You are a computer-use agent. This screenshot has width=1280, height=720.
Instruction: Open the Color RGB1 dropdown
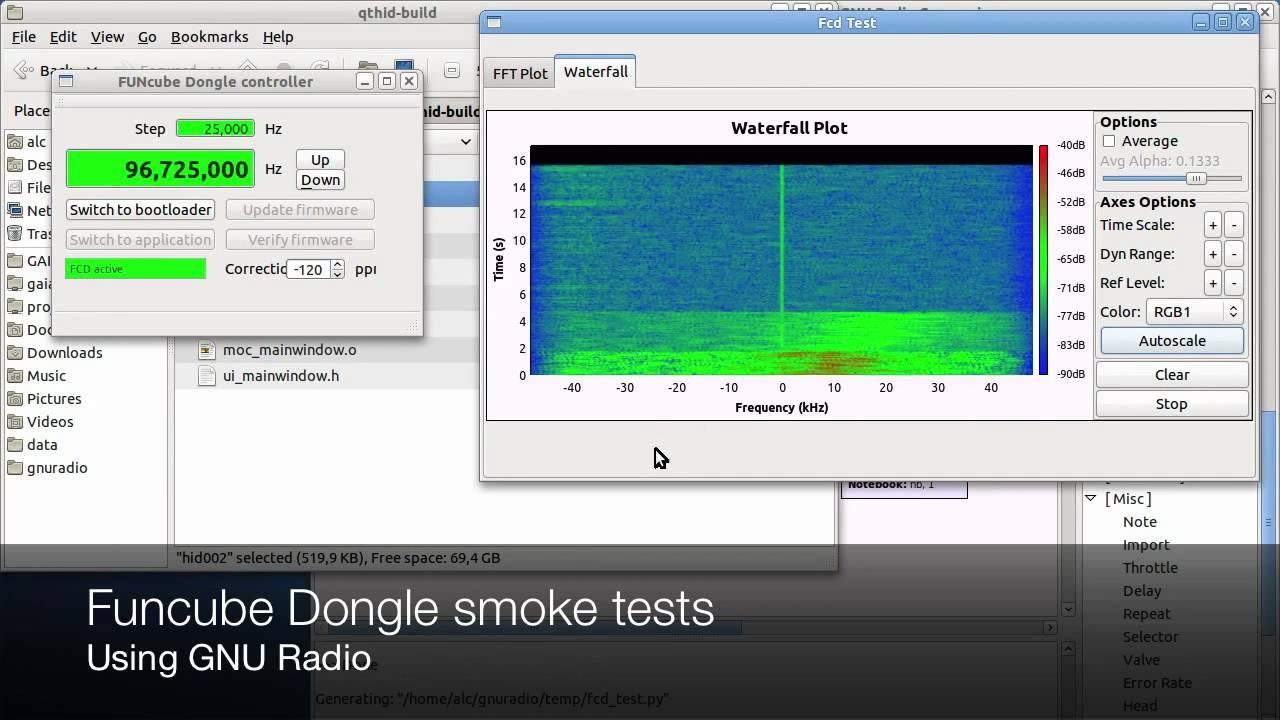pyautogui.click(x=1194, y=312)
